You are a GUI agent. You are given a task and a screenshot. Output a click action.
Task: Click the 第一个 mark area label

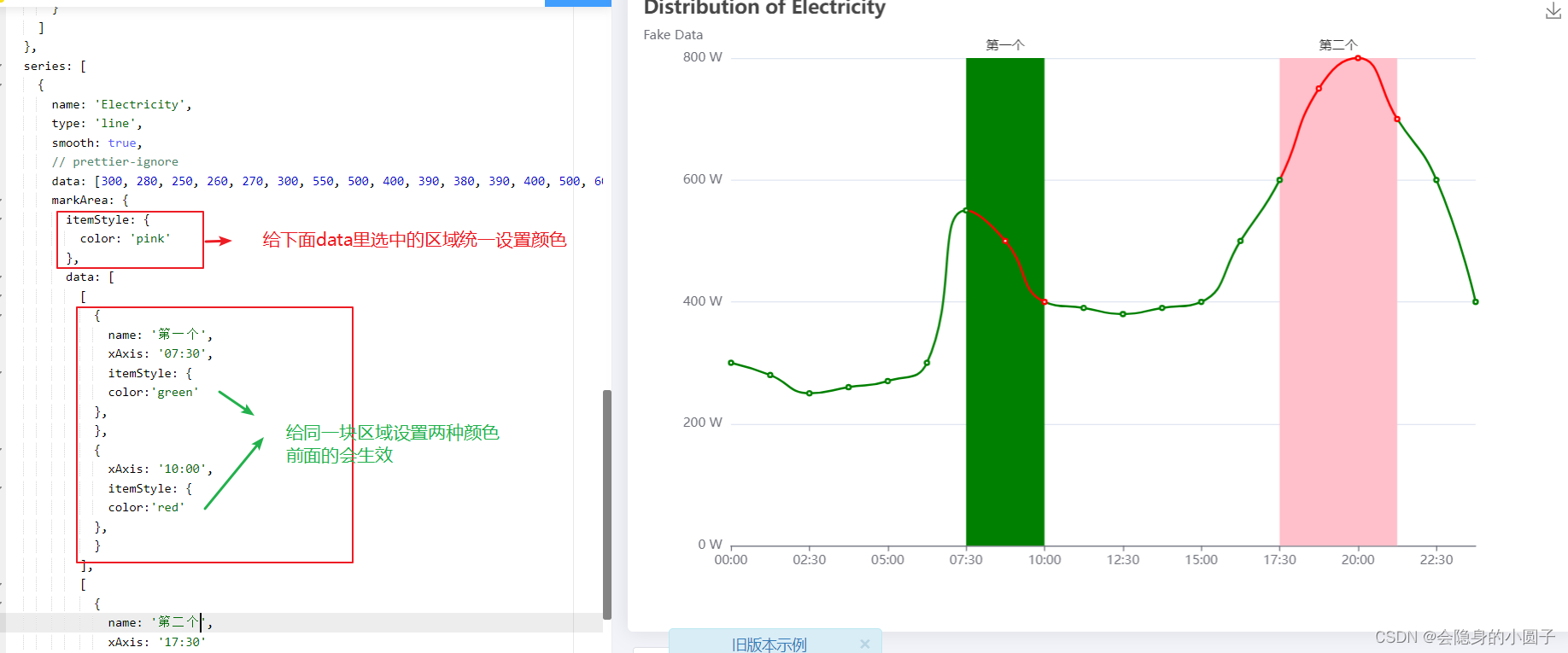click(1005, 44)
